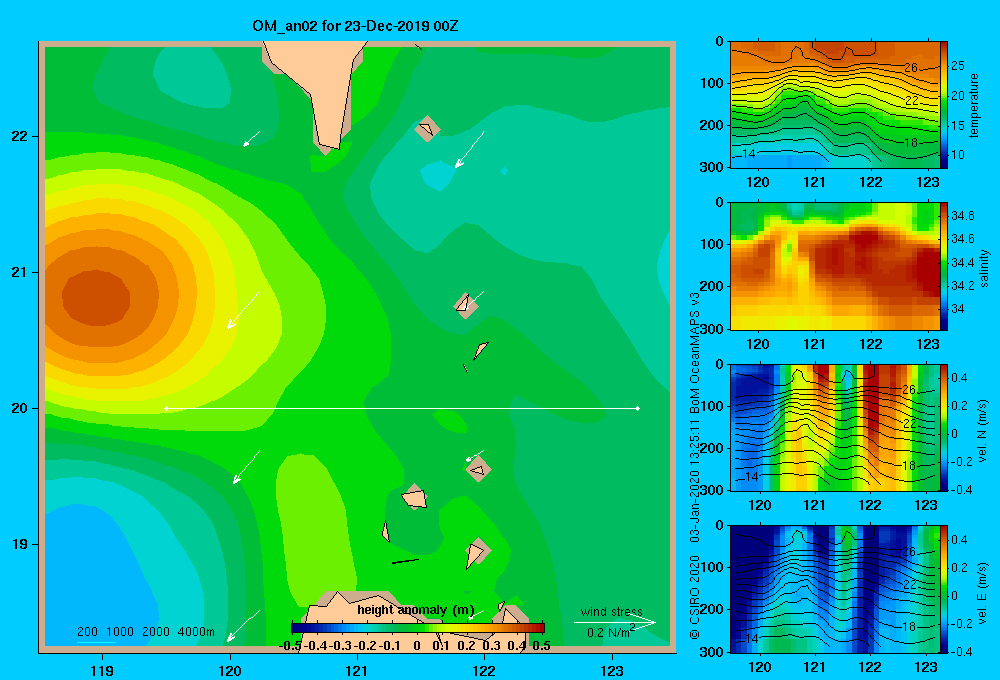Select the 'wind stress' legend label
Viewport: 1000px width, 680px height.
click(611, 611)
